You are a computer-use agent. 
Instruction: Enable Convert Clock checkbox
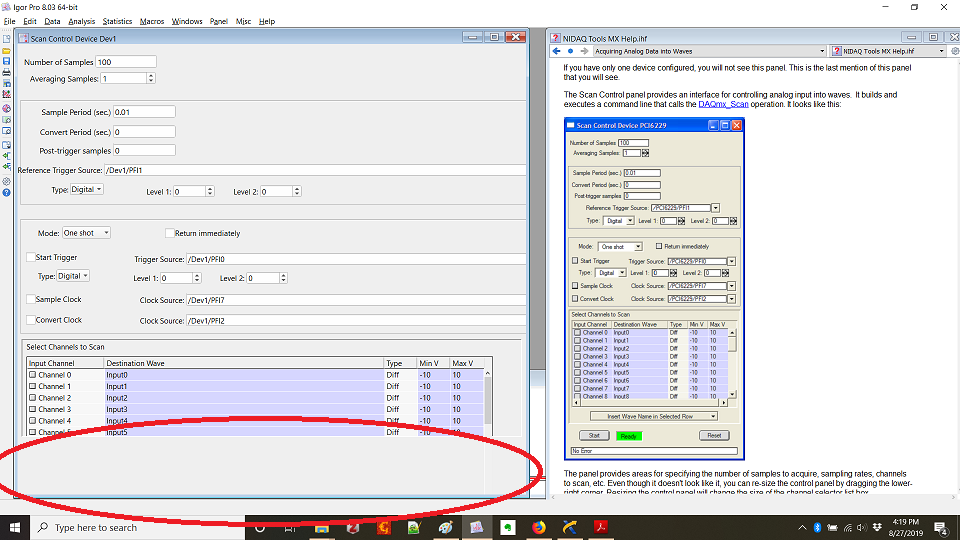(x=31, y=320)
